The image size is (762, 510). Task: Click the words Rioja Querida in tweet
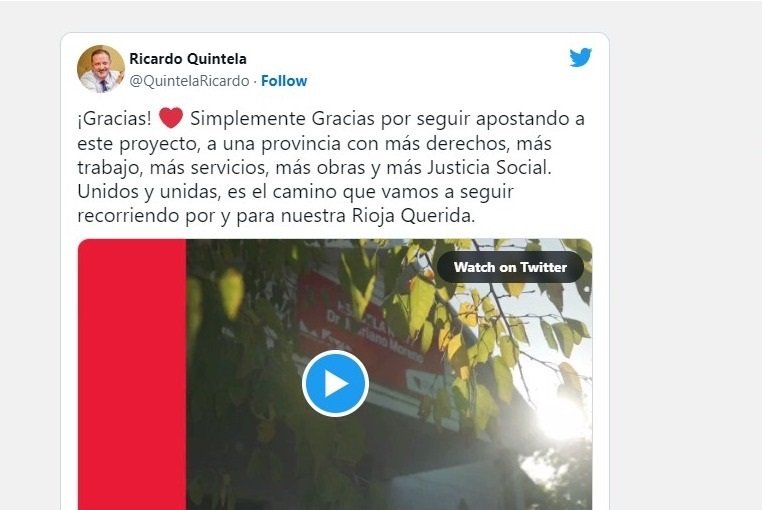[413, 215]
